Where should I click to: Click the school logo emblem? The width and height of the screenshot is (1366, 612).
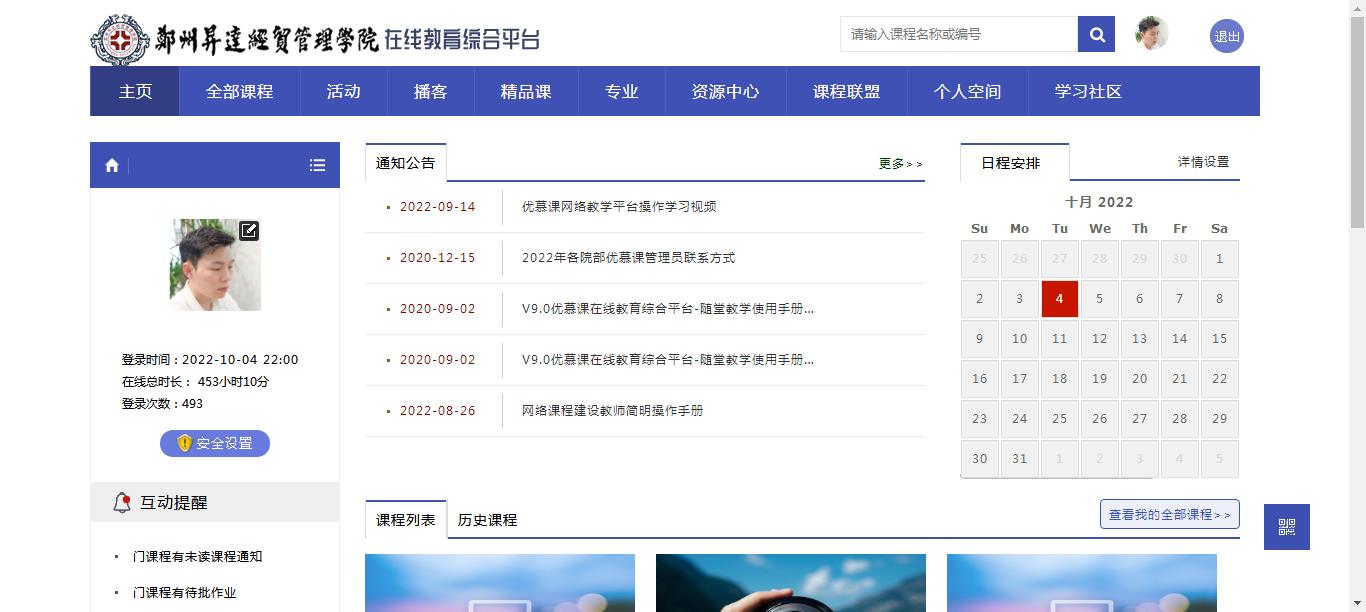(120, 40)
